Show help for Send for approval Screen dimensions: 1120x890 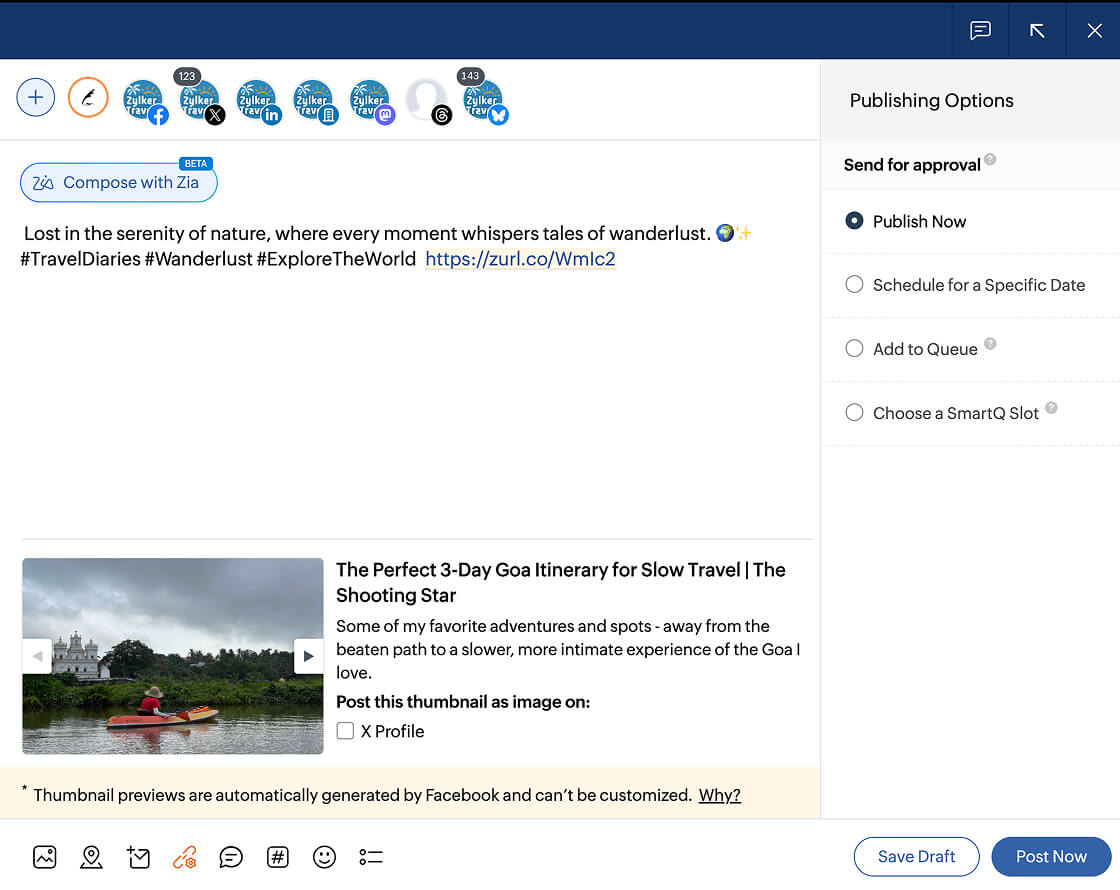(990, 159)
